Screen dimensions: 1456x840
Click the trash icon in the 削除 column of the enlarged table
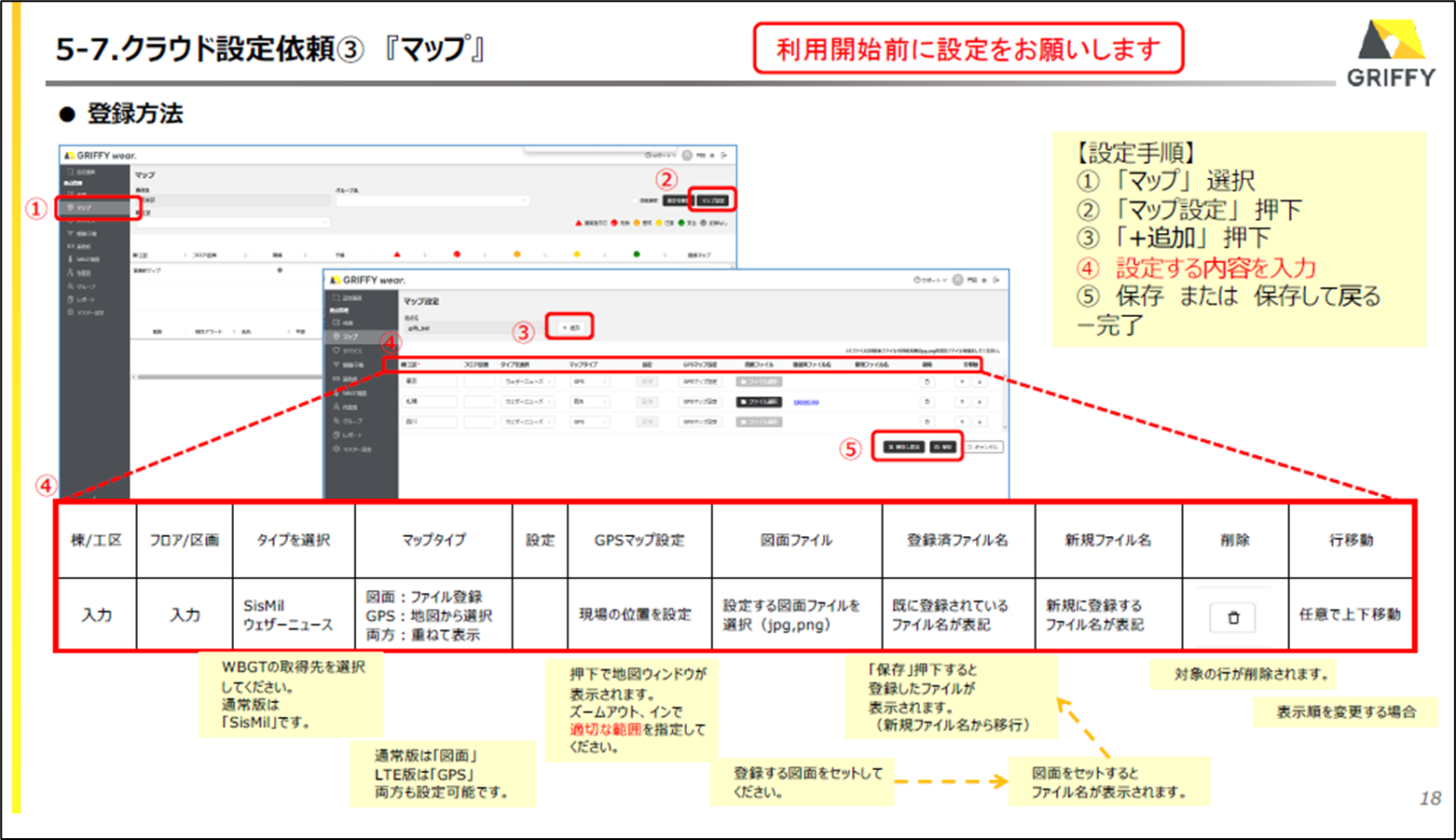click(x=1233, y=617)
